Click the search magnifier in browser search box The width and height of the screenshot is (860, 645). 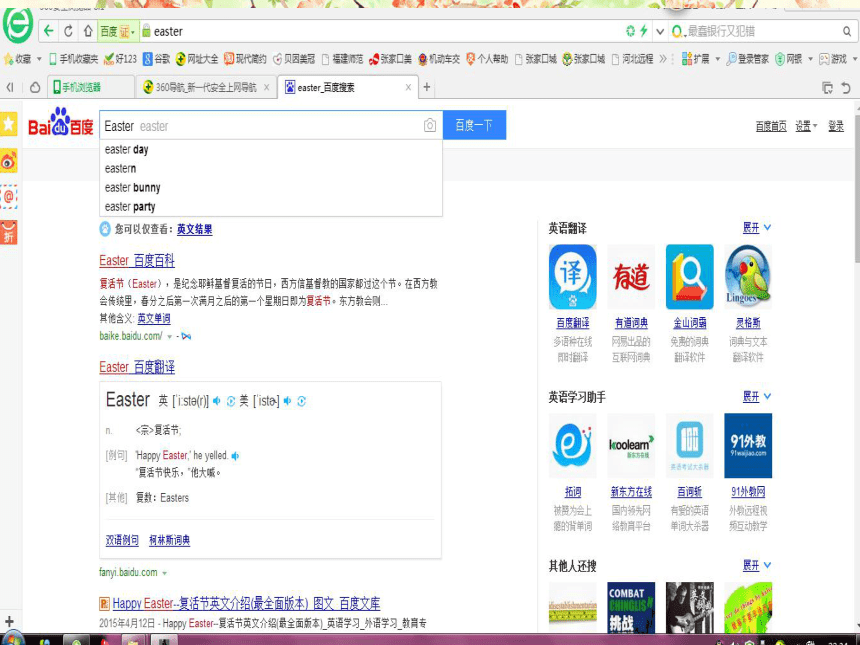tap(847, 31)
